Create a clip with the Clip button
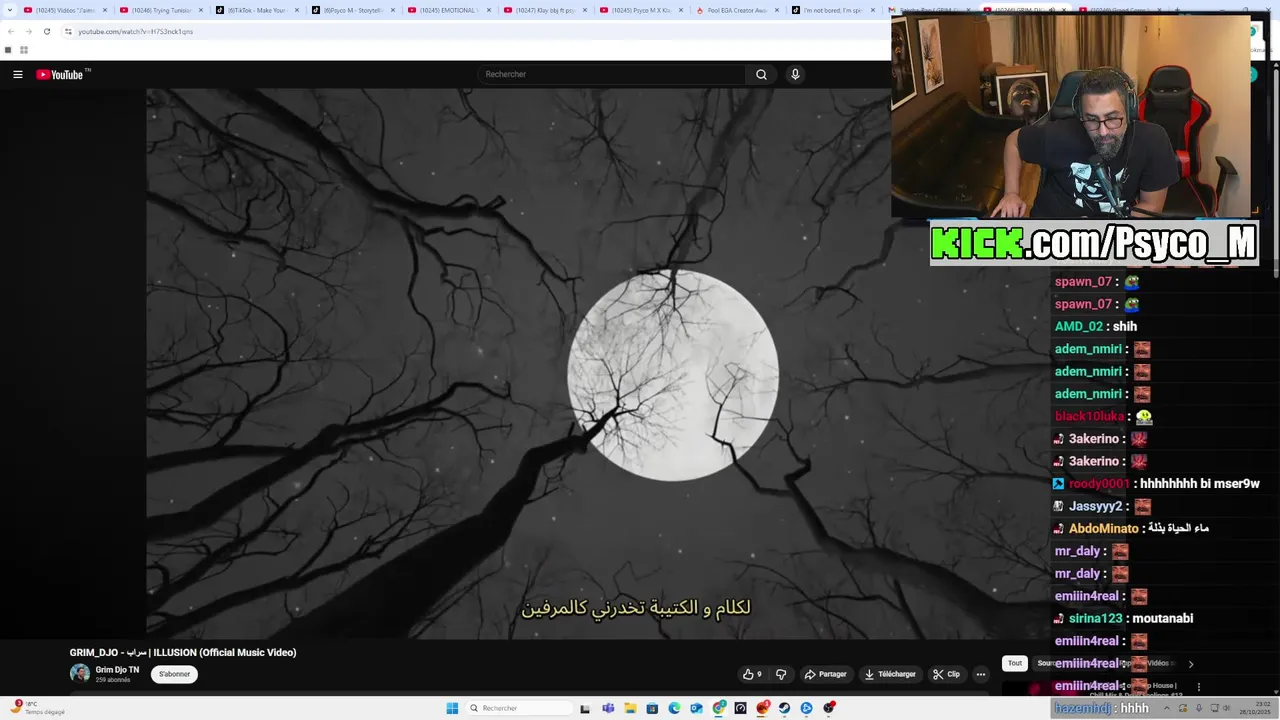The height and width of the screenshot is (720, 1280). [946, 674]
